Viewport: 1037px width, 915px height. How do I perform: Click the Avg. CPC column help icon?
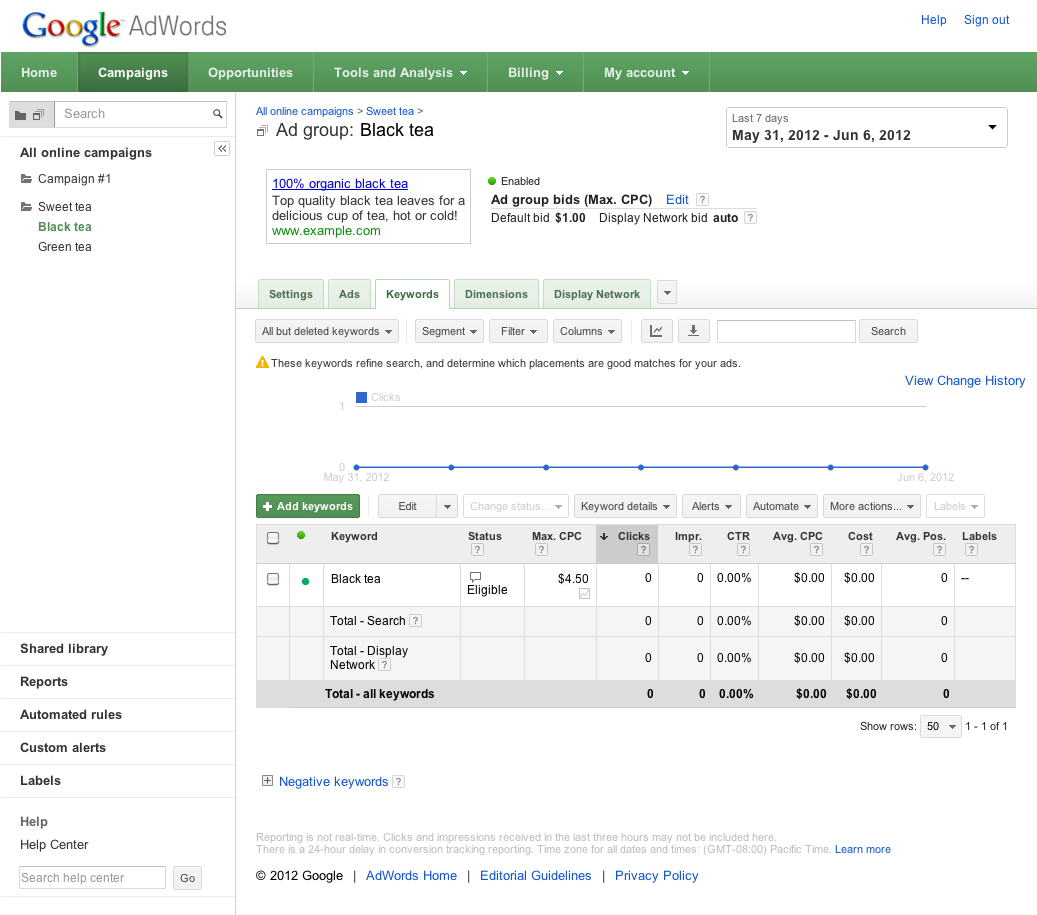tap(816, 550)
